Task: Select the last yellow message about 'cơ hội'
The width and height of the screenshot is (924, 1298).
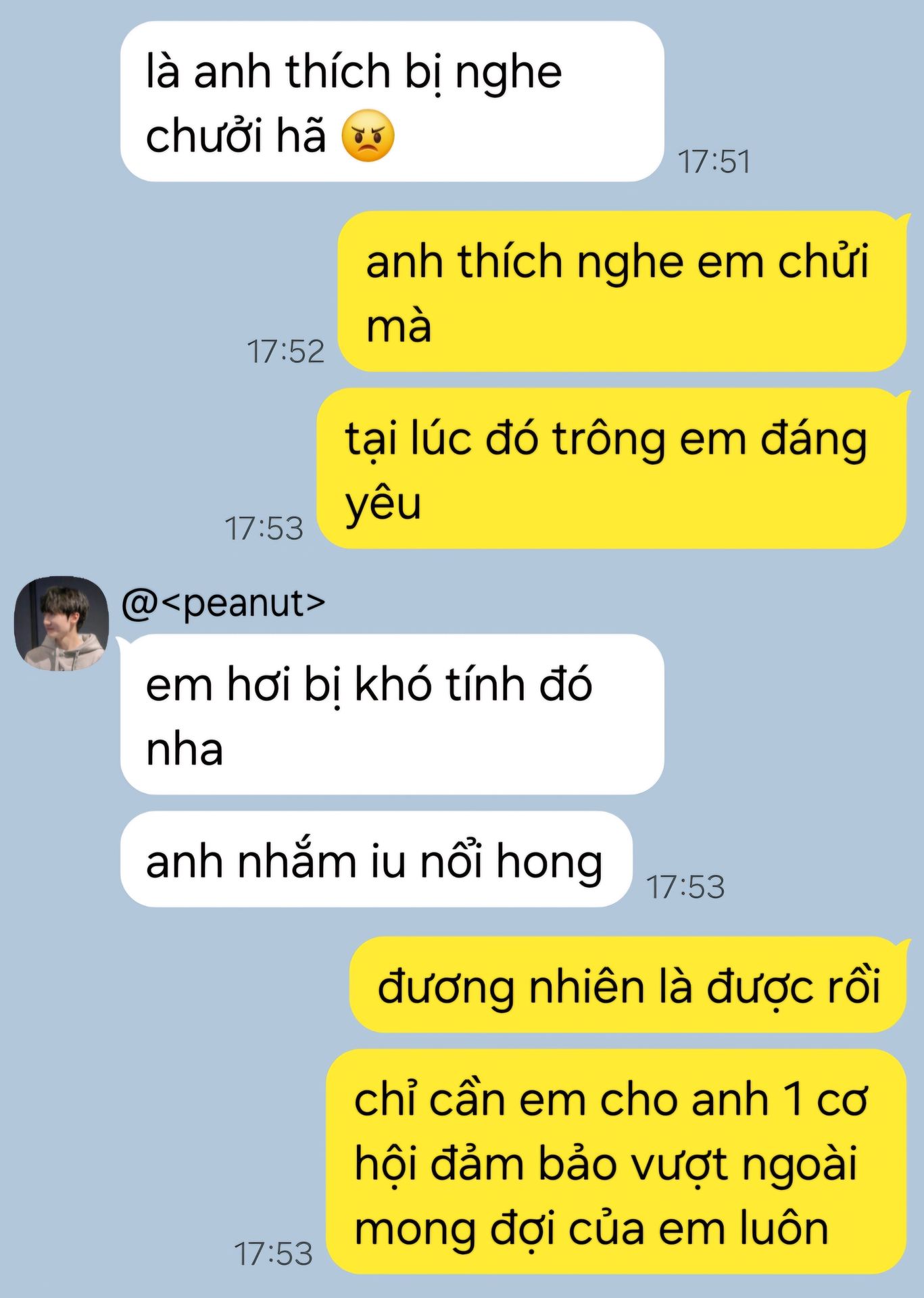Action: 616,1161
